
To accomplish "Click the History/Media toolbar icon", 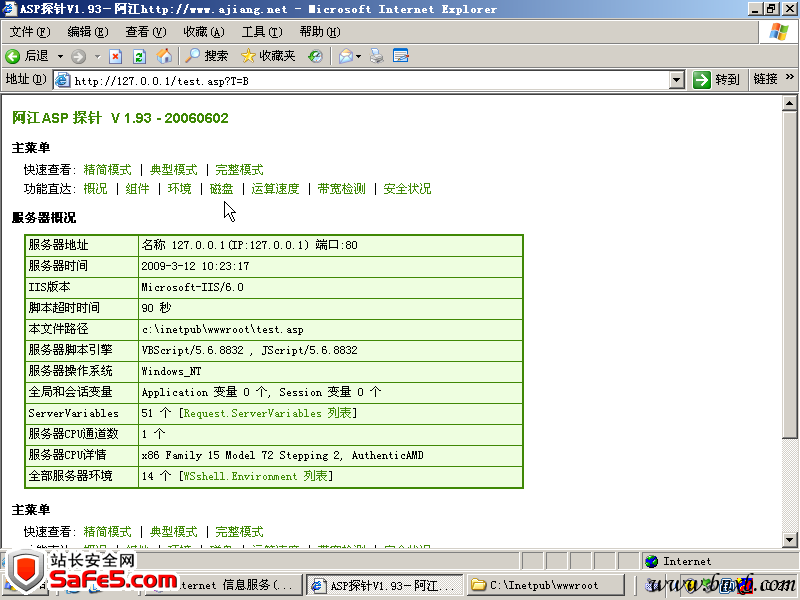I will pos(315,56).
